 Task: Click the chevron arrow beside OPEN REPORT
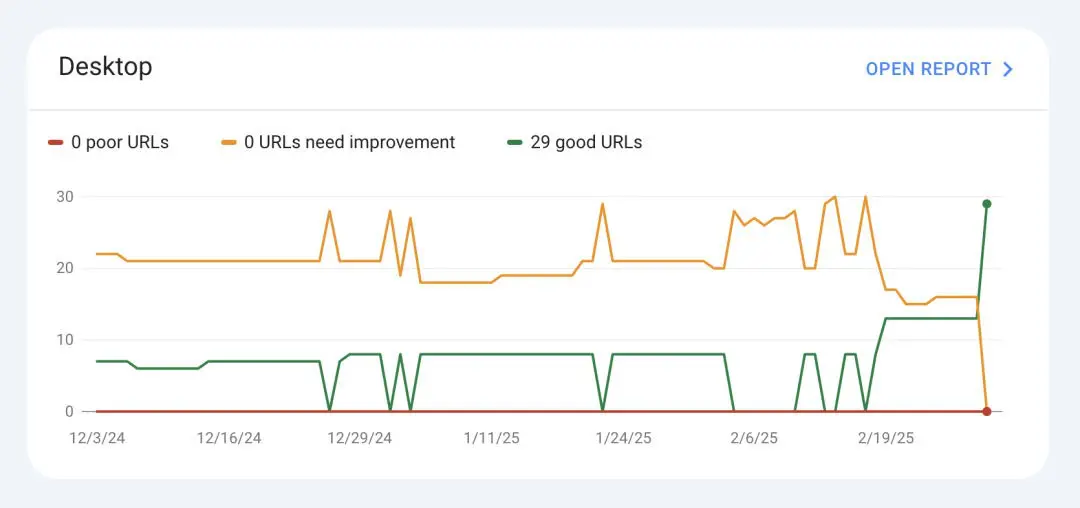[x=1008, y=69]
